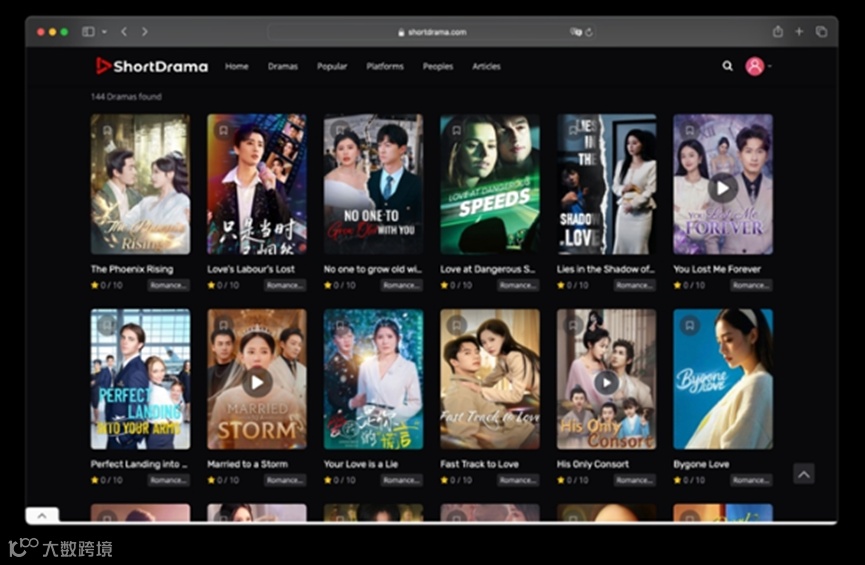Reload the page in Safari
Viewport: 865px width, 565px height.
[x=589, y=32]
